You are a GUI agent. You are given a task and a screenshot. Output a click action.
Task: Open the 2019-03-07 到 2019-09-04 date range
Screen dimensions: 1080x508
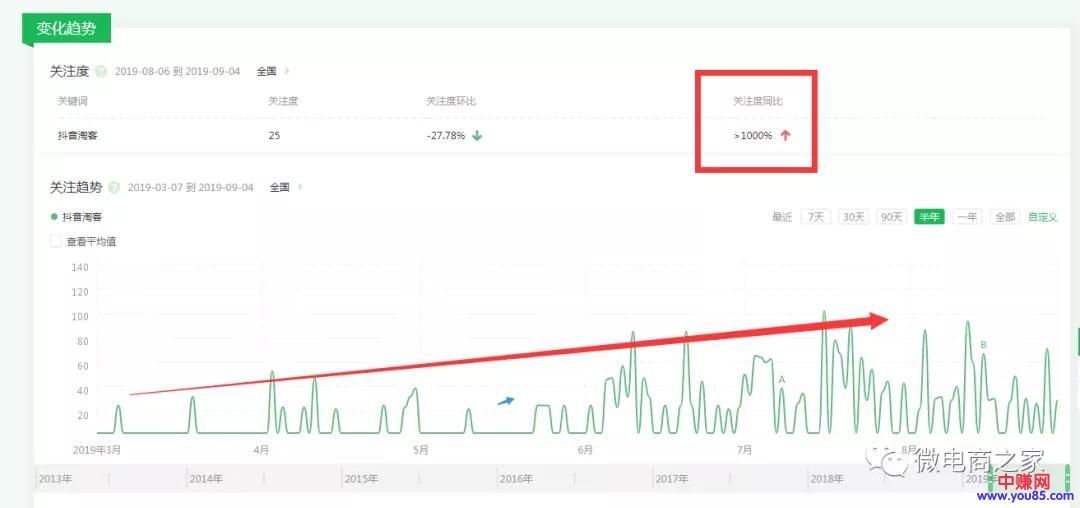[190, 187]
